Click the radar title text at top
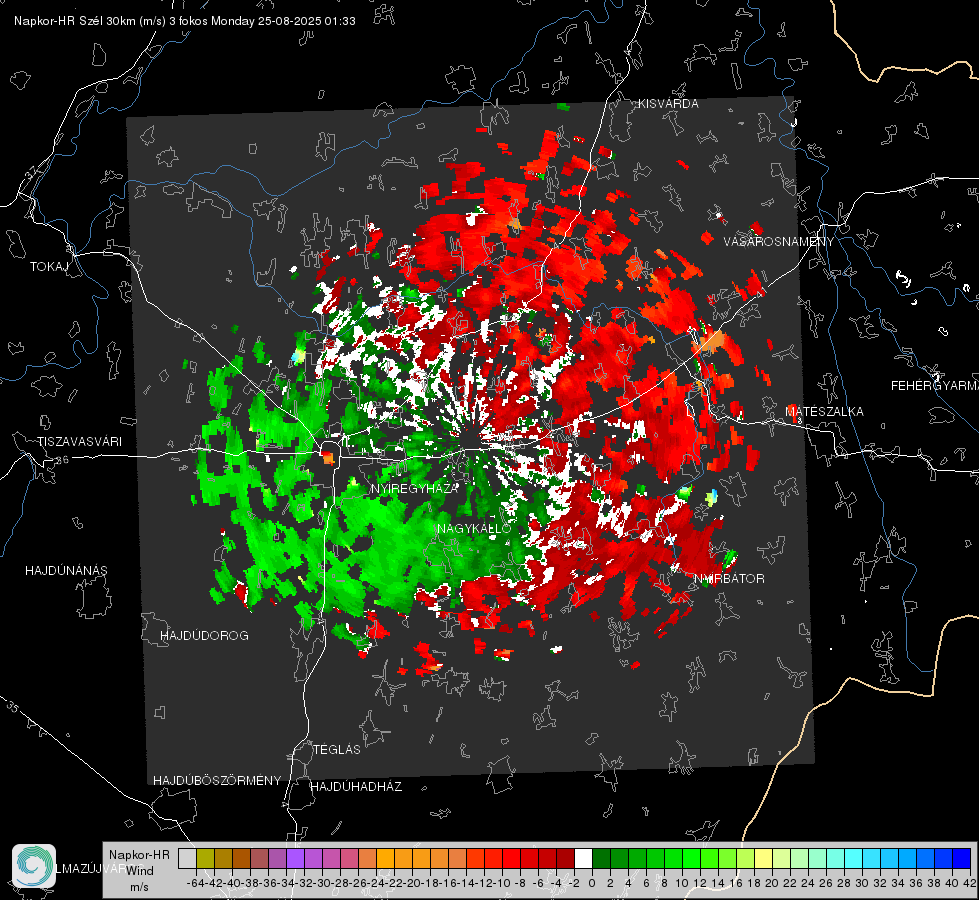Screen dimensions: 979x900 point(185,21)
